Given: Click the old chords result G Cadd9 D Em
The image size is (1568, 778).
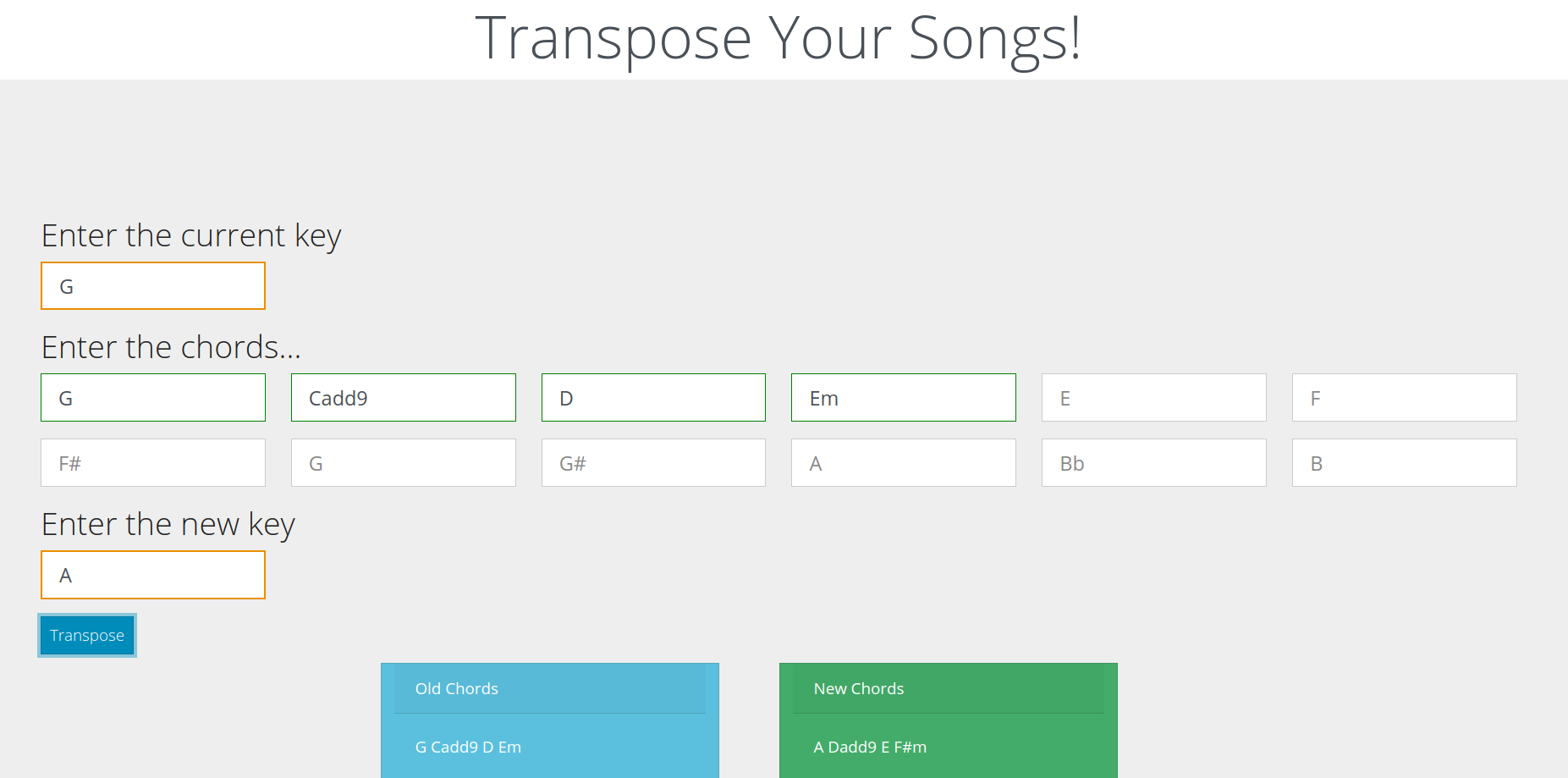Looking at the screenshot, I should click(468, 747).
